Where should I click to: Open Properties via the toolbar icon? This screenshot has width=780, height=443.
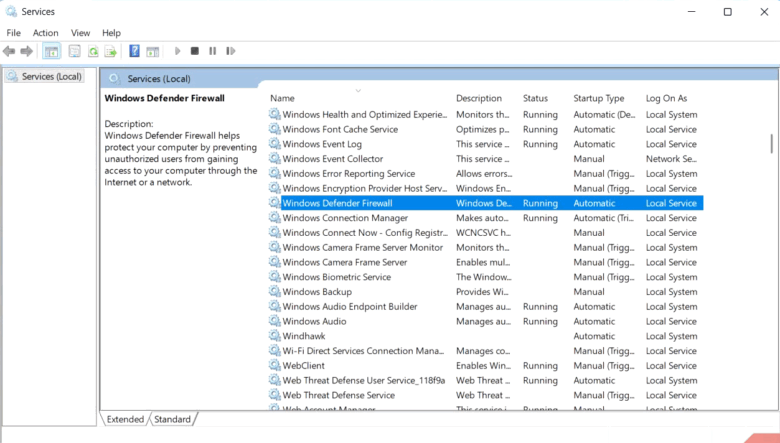74,51
